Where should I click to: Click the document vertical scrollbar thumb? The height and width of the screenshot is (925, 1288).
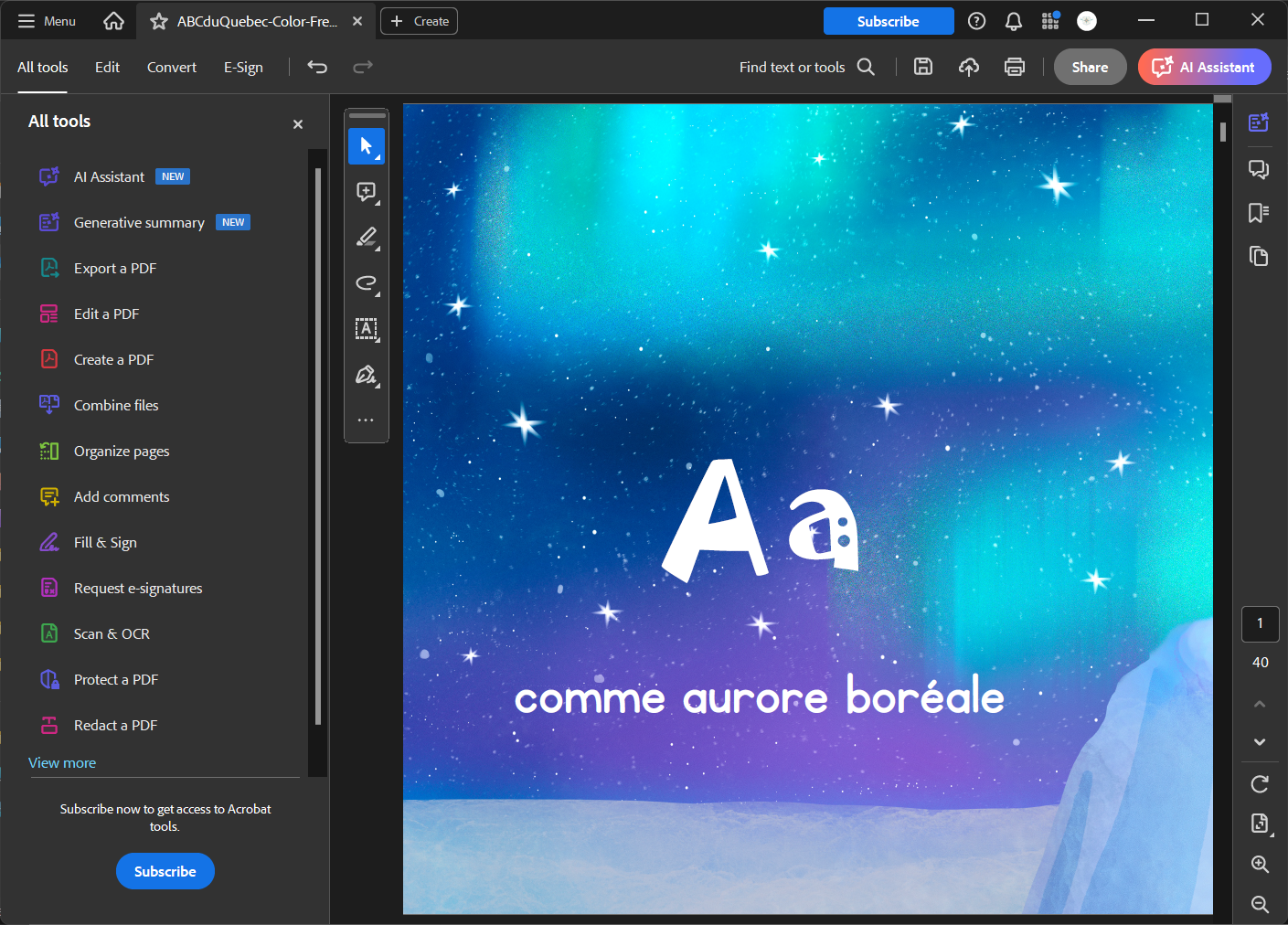pyautogui.click(x=1223, y=132)
